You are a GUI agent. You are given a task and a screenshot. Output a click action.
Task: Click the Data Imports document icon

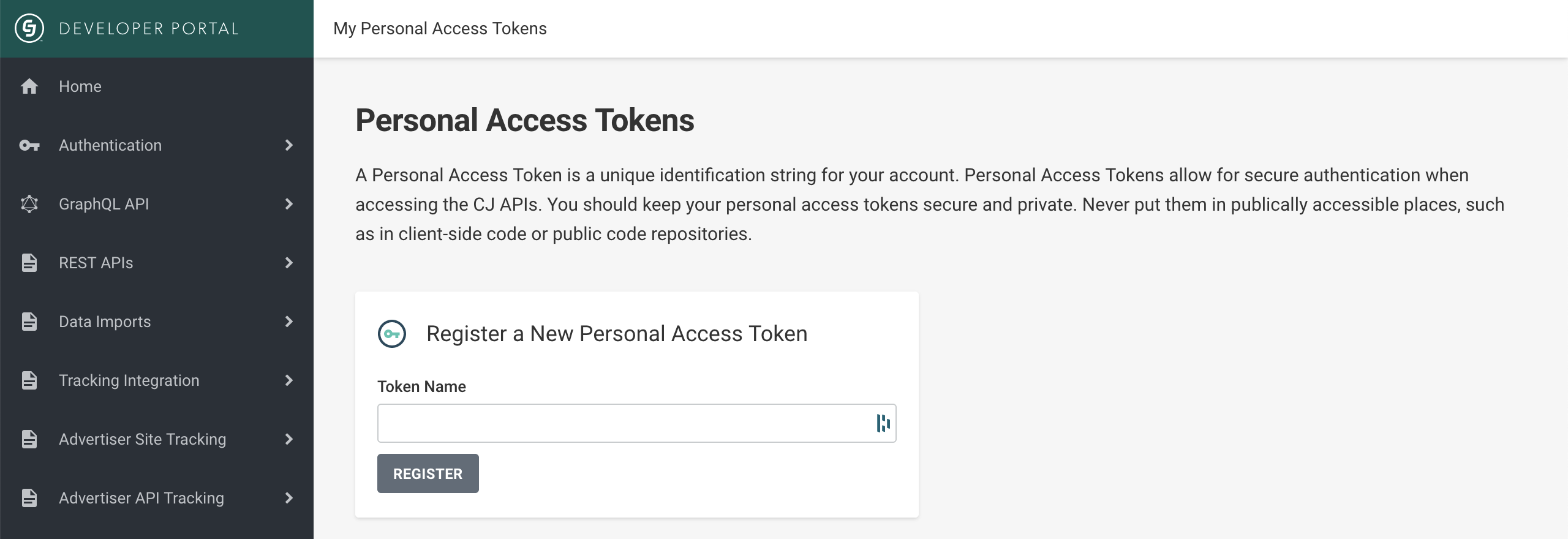click(x=29, y=322)
